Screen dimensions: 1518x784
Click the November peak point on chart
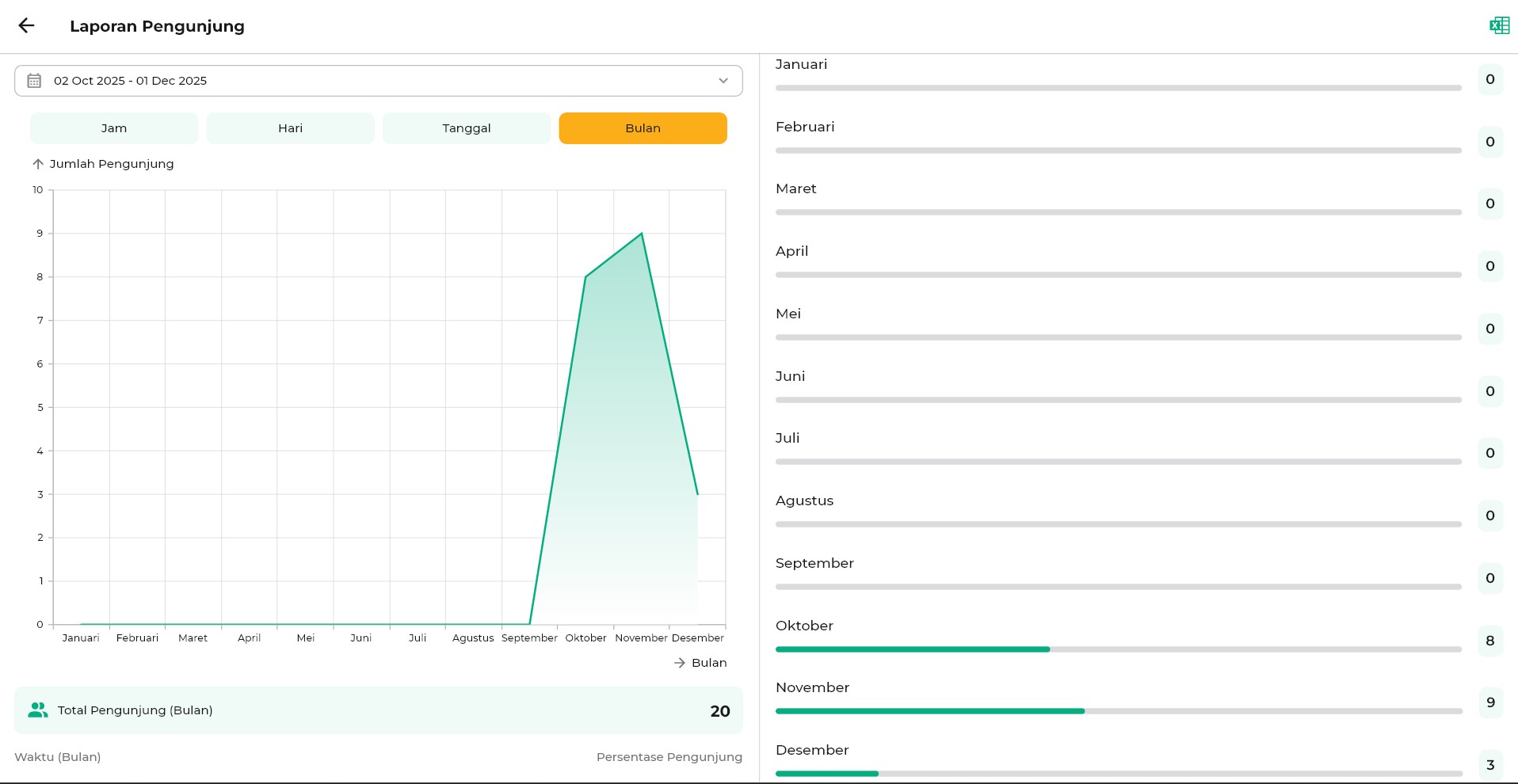642,234
